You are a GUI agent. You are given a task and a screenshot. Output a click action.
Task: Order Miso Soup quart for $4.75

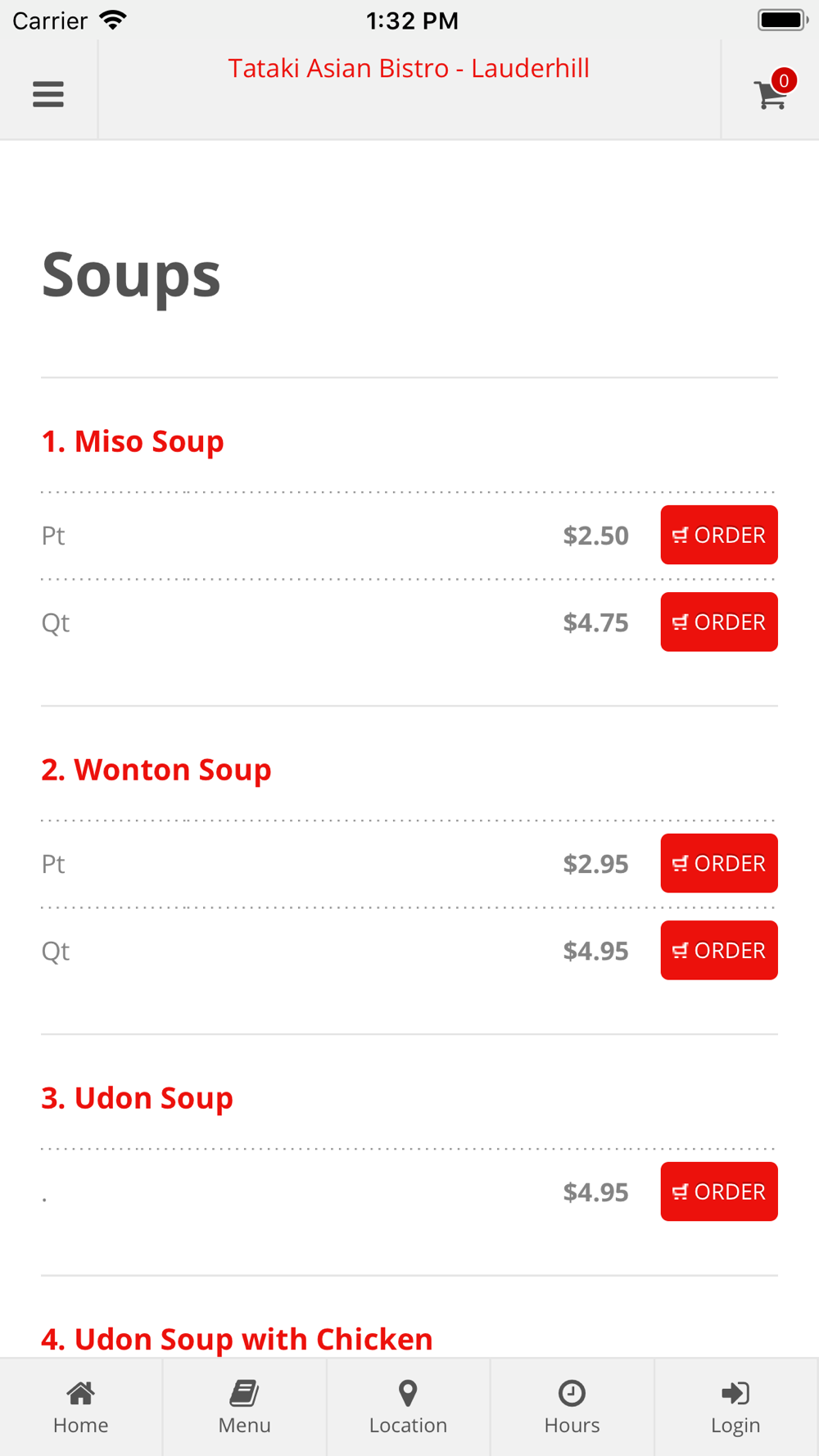pyautogui.click(x=718, y=622)
